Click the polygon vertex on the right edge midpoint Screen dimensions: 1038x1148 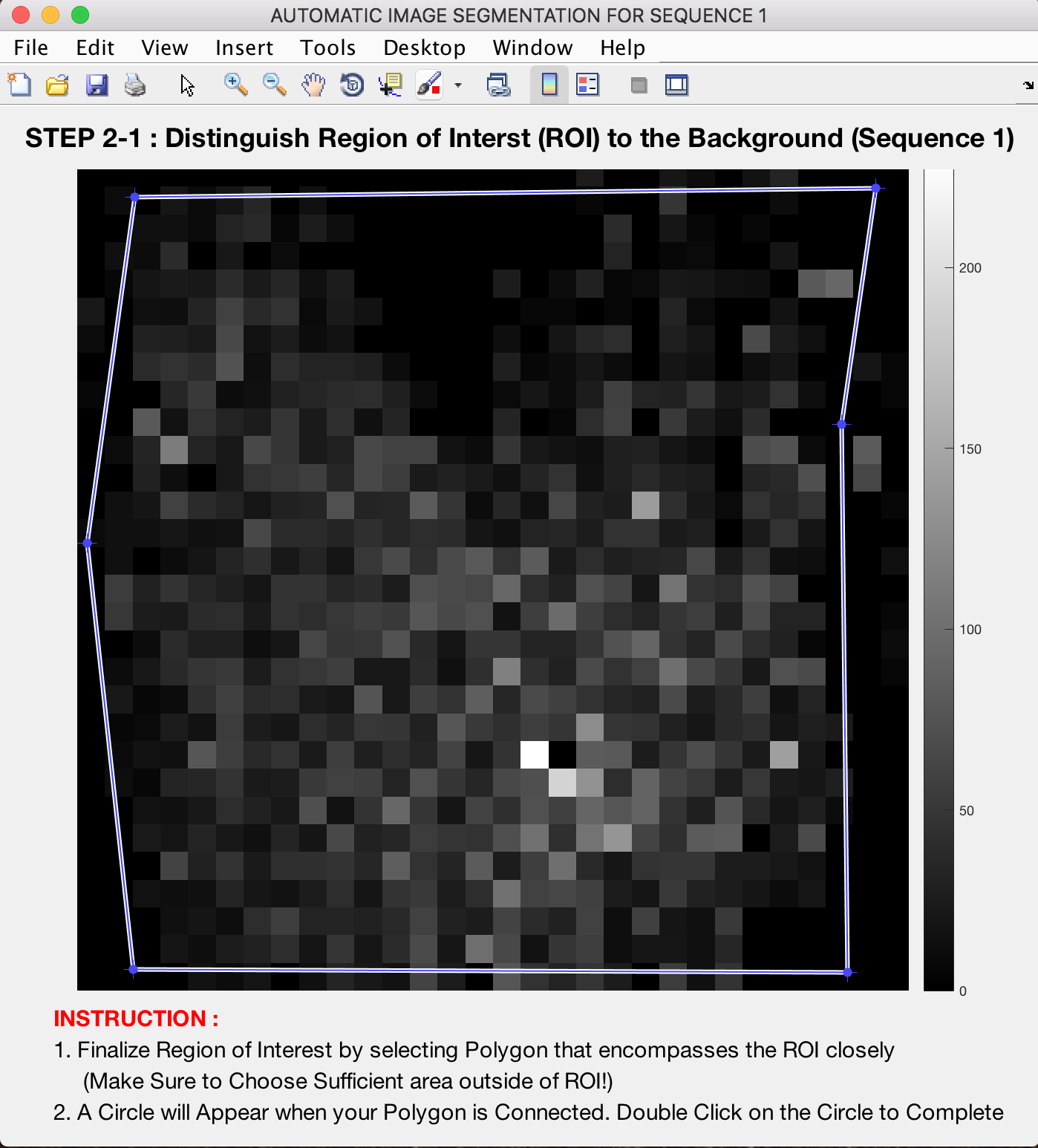pyautogui.click(x=841, y=425)
